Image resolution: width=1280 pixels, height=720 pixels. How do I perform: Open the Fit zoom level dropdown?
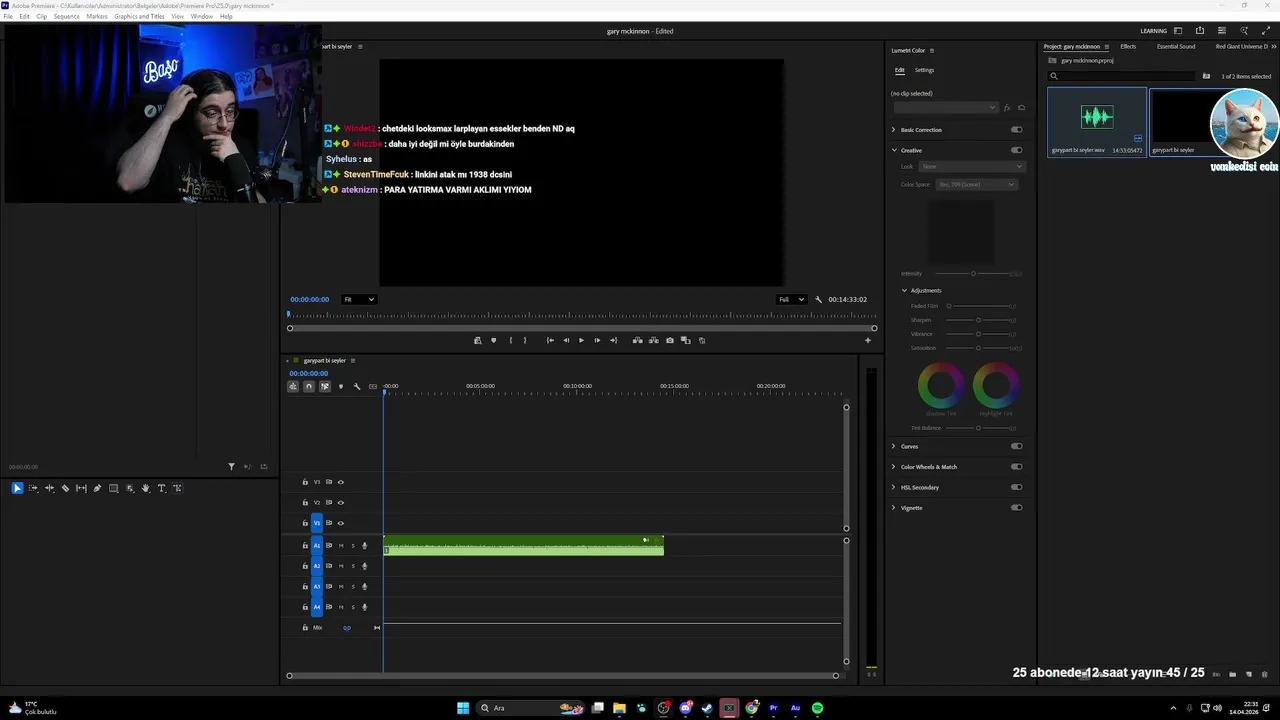(x=359, y=299)
